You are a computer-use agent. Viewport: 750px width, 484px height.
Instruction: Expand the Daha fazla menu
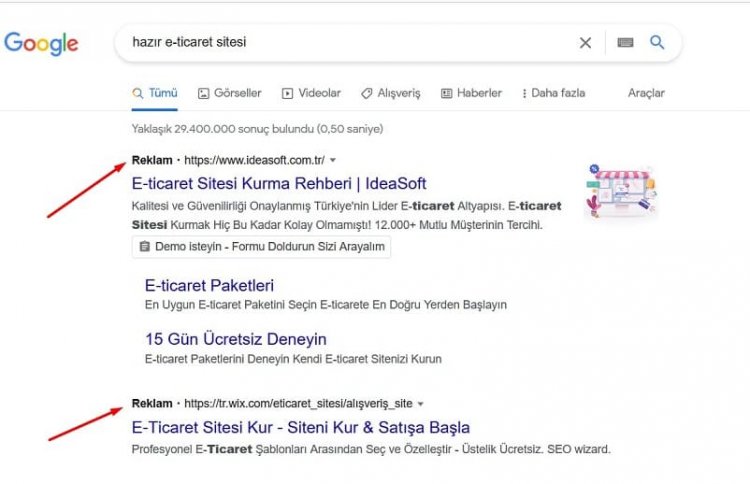553,93
